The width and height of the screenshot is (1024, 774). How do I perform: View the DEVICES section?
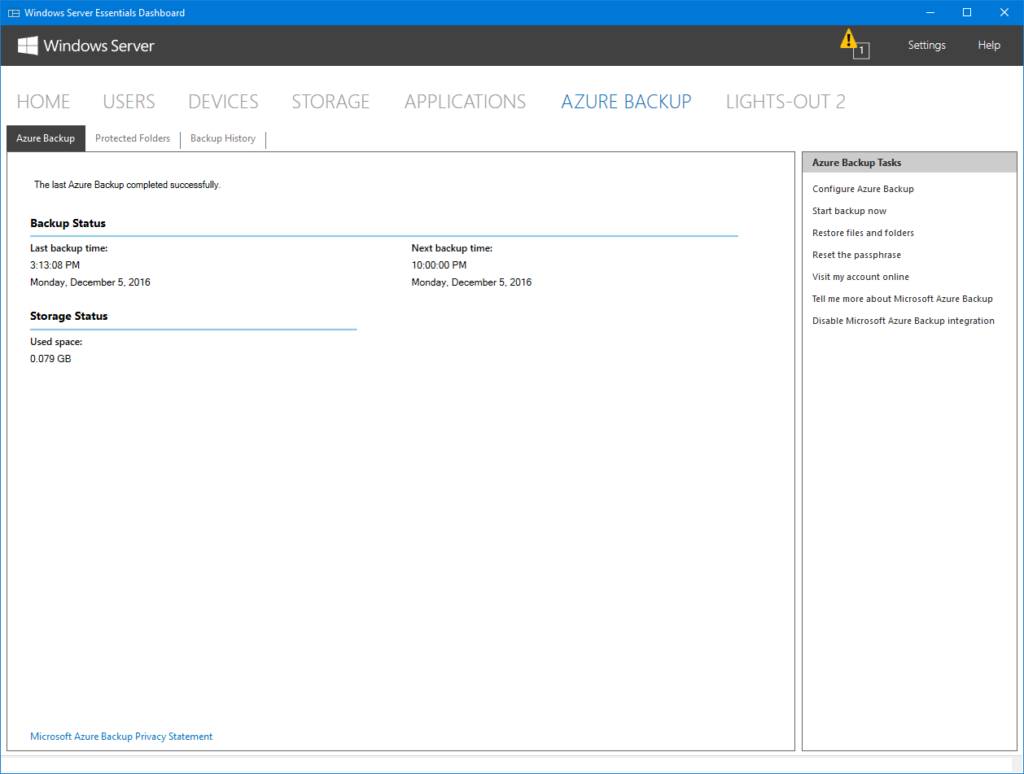click(x=222, y=101)
